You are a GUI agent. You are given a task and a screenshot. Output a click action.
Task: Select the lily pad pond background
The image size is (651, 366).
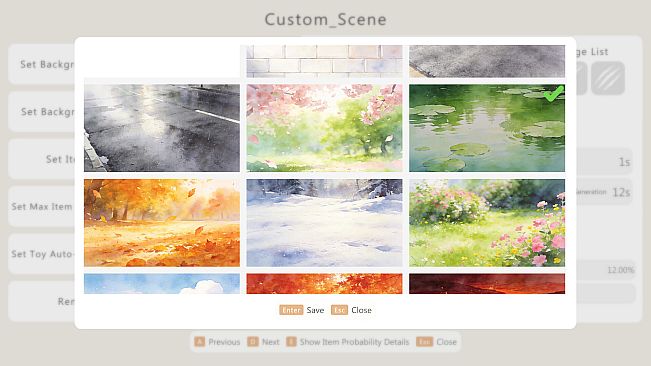tap(487, 128)
